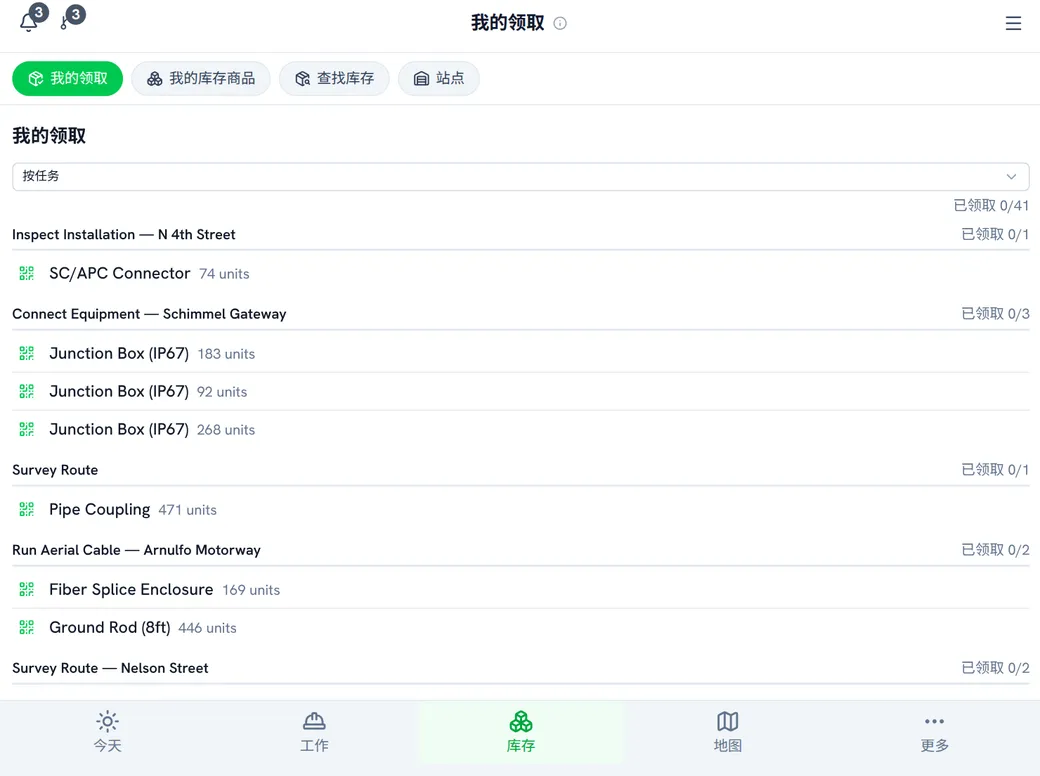The width and height of the screenshot is (1040, 776).
Task: Go to 地图 in bottom navigation
Action: 728,732
